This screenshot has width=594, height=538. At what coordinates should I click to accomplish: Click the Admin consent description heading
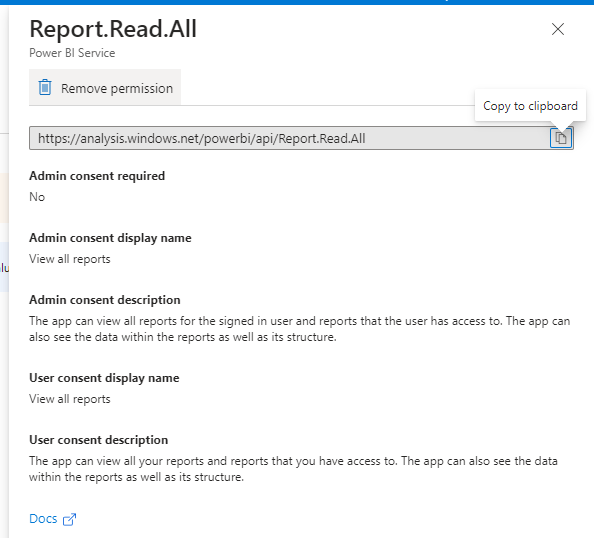105,300
